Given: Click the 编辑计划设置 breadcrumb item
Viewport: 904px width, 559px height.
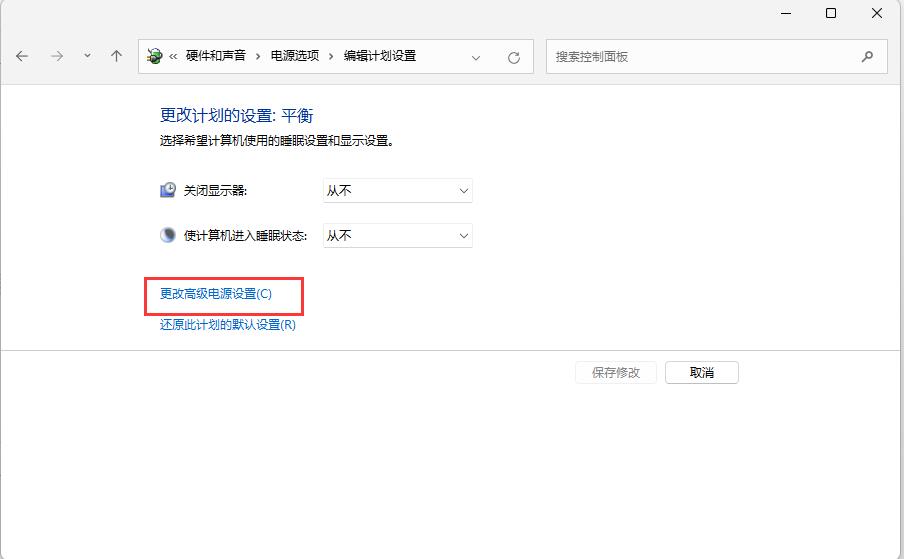Looking at the screenshot, I should (380, 57).
